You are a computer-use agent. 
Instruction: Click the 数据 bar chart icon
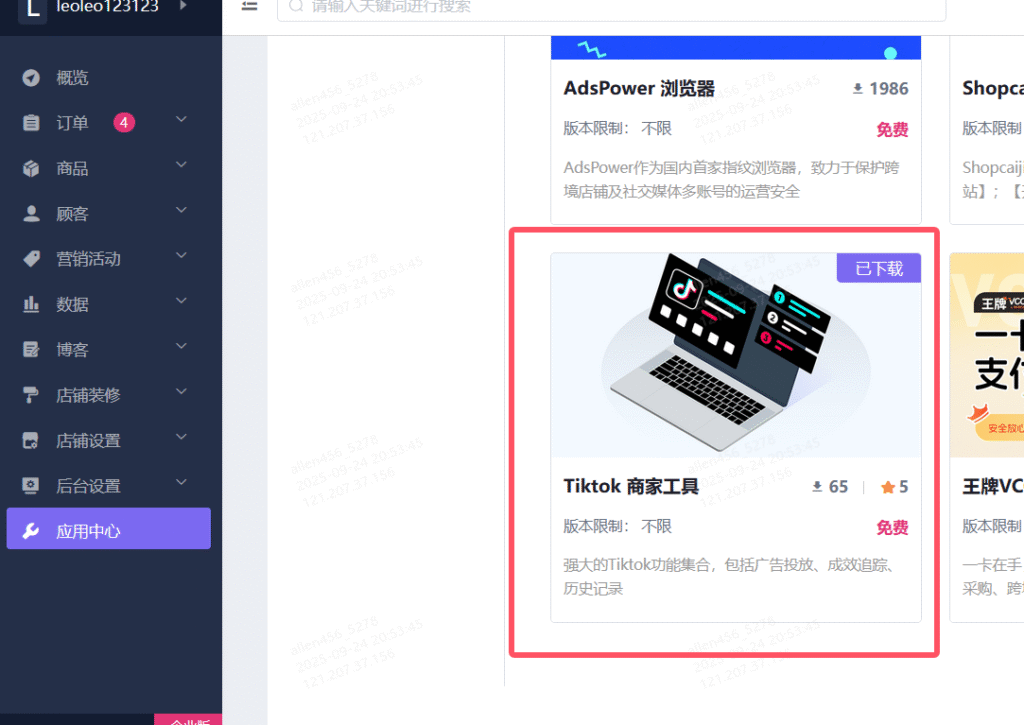pyautogui.click(x=31, y=304)
